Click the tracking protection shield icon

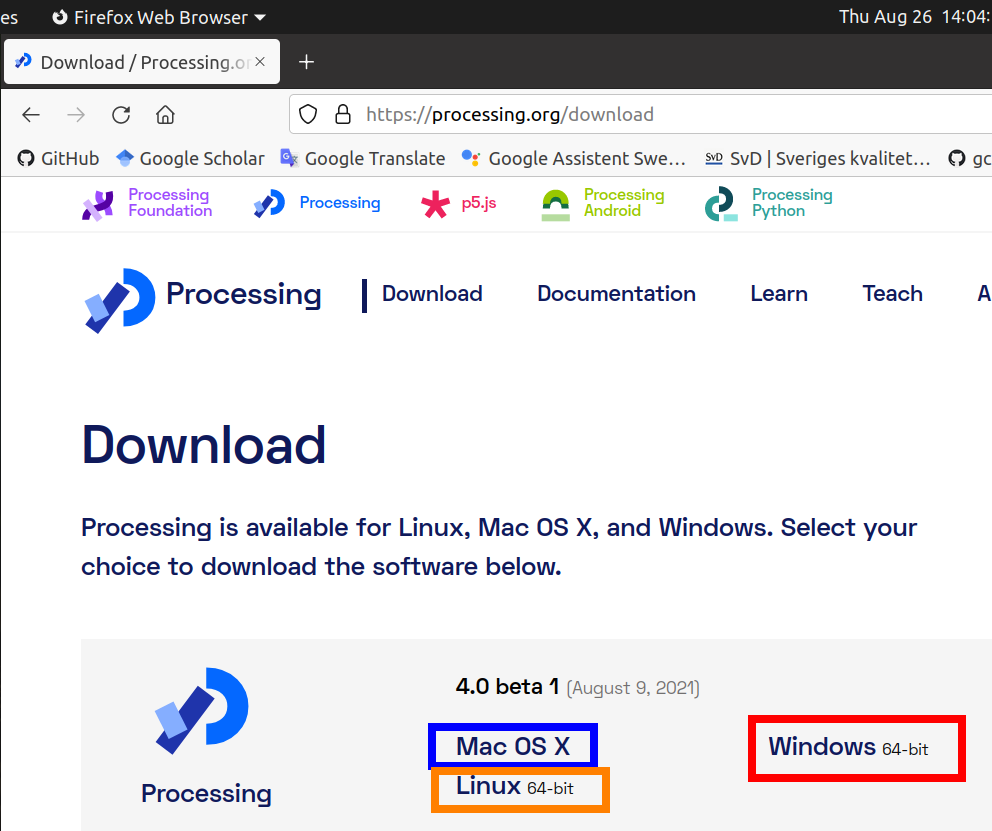coord(308,114)
